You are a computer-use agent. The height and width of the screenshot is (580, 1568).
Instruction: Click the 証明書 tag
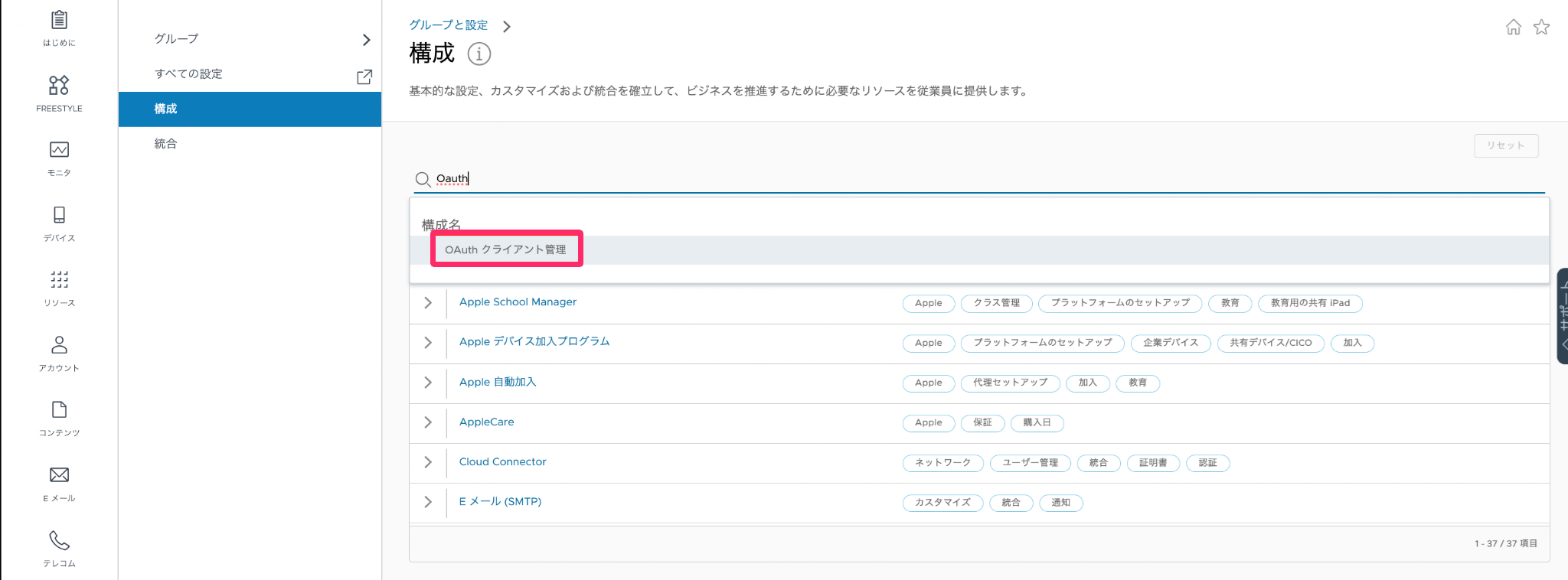[x=1153, y=463]
